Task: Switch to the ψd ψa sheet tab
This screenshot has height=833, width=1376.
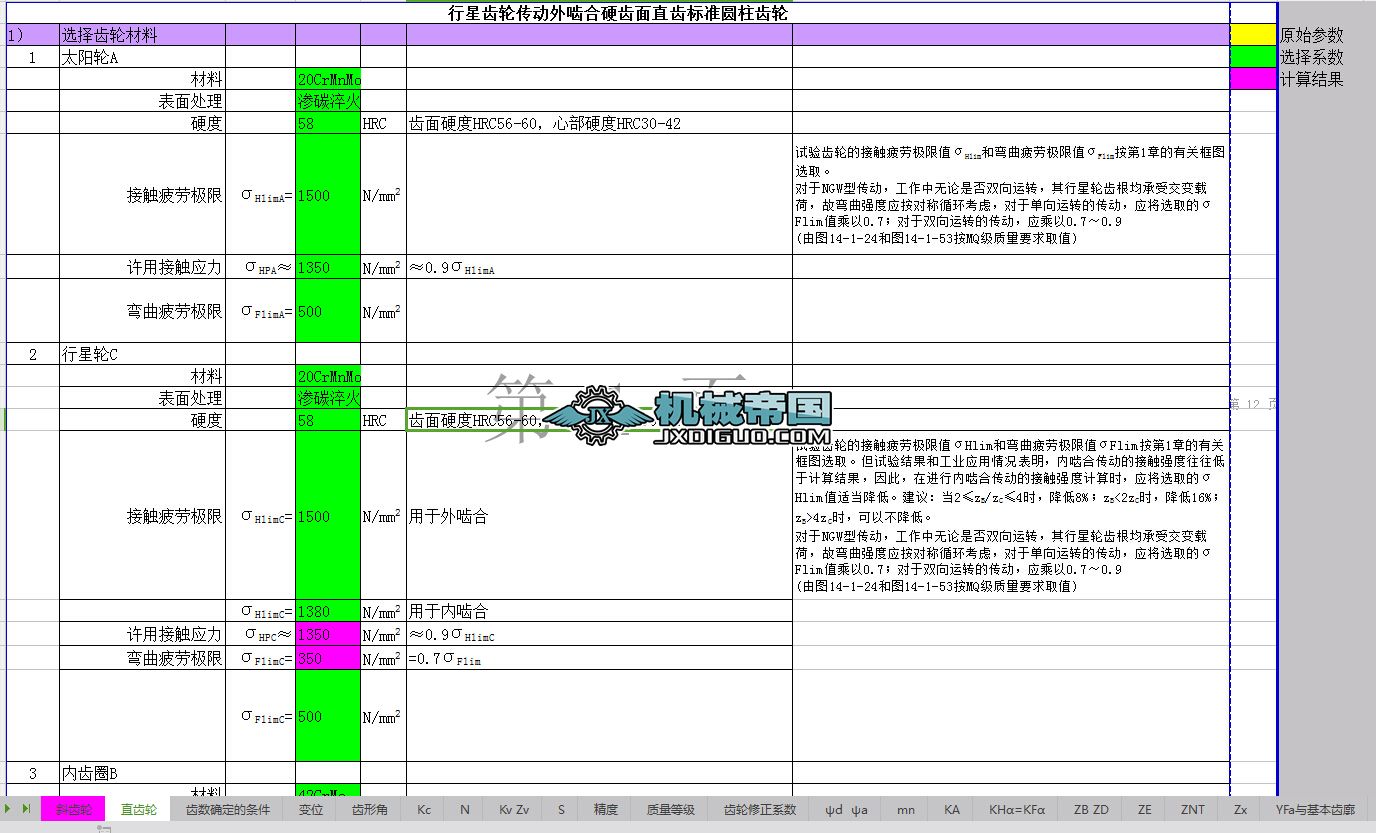Action: 847,809
